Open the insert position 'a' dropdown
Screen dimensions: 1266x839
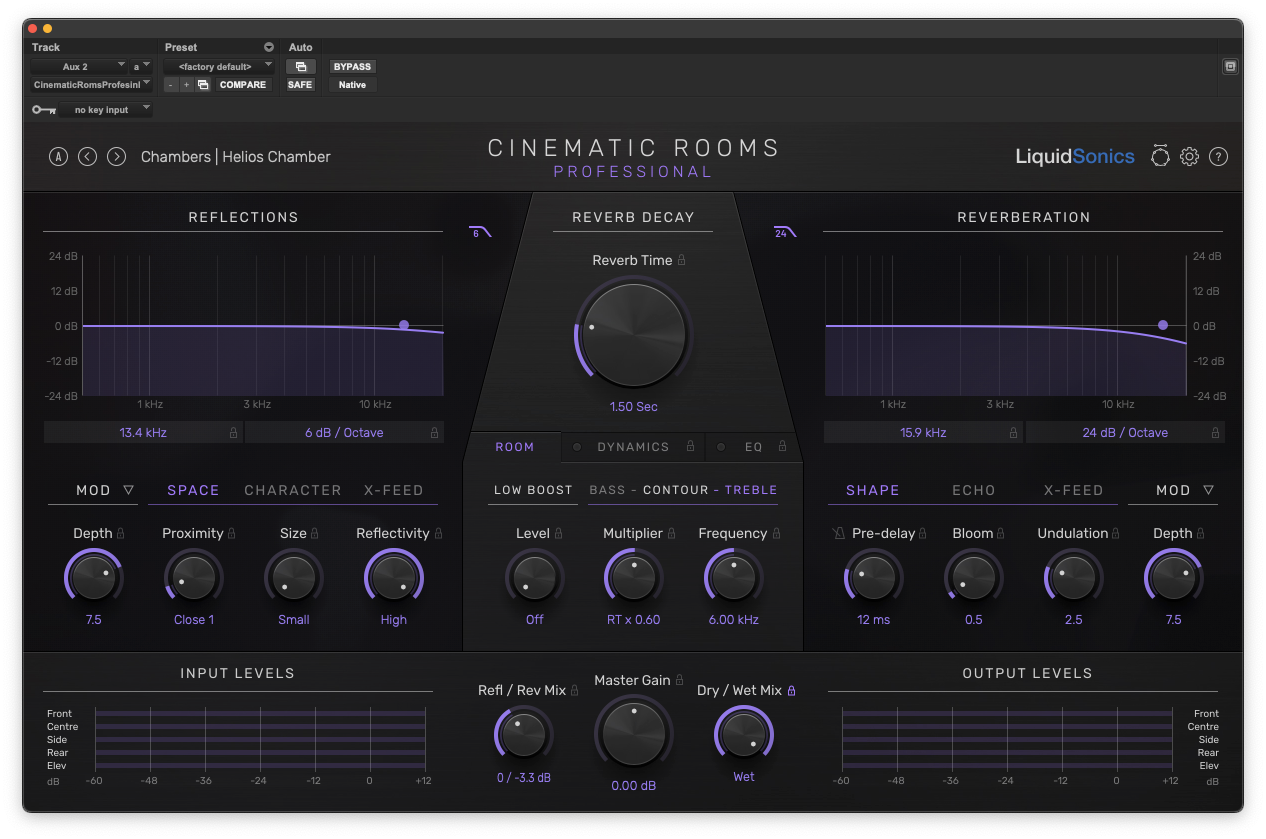(142, 67)
